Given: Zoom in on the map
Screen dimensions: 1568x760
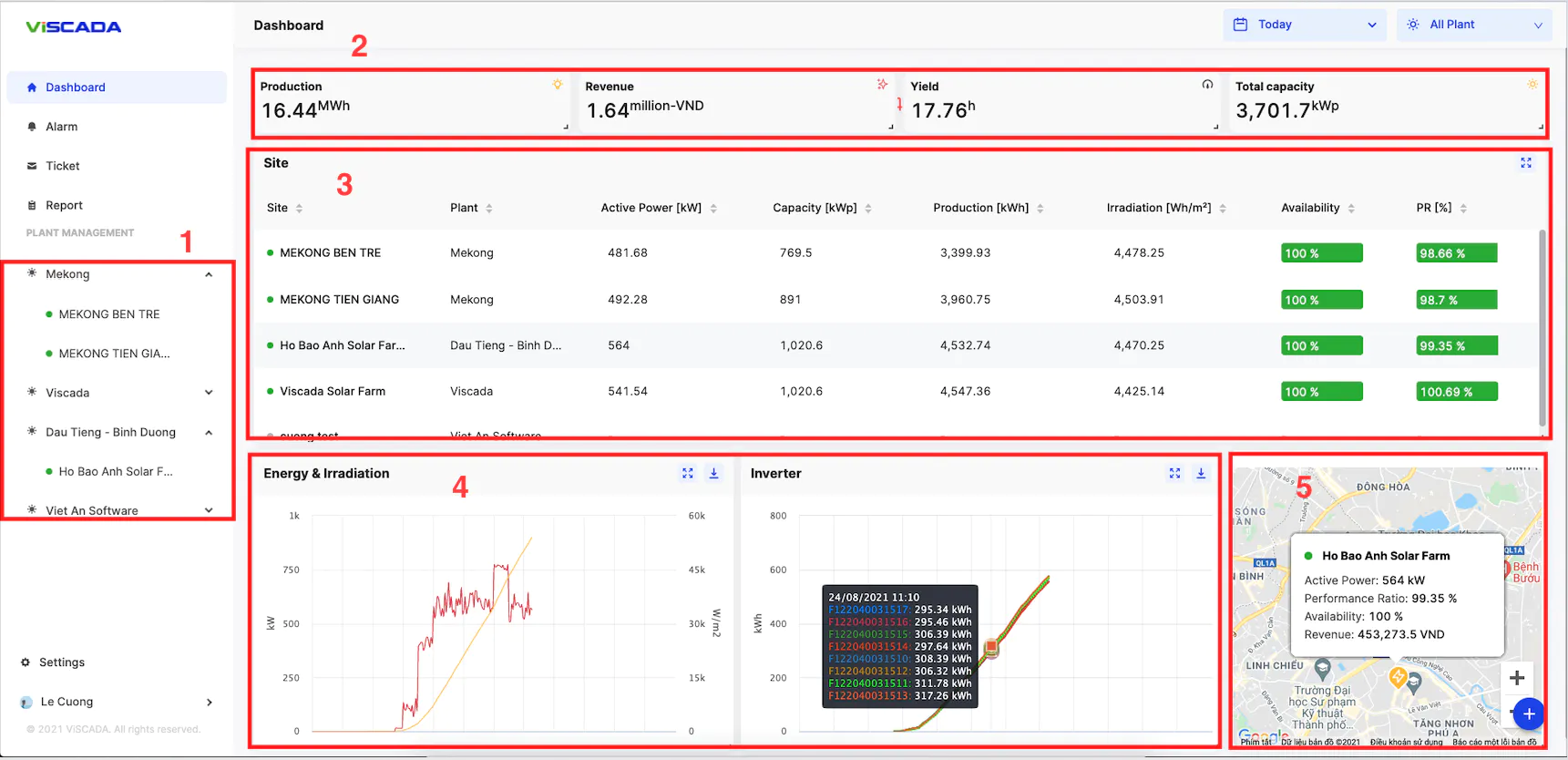Looking at the screenshot, I should [x=1517, y=678].
